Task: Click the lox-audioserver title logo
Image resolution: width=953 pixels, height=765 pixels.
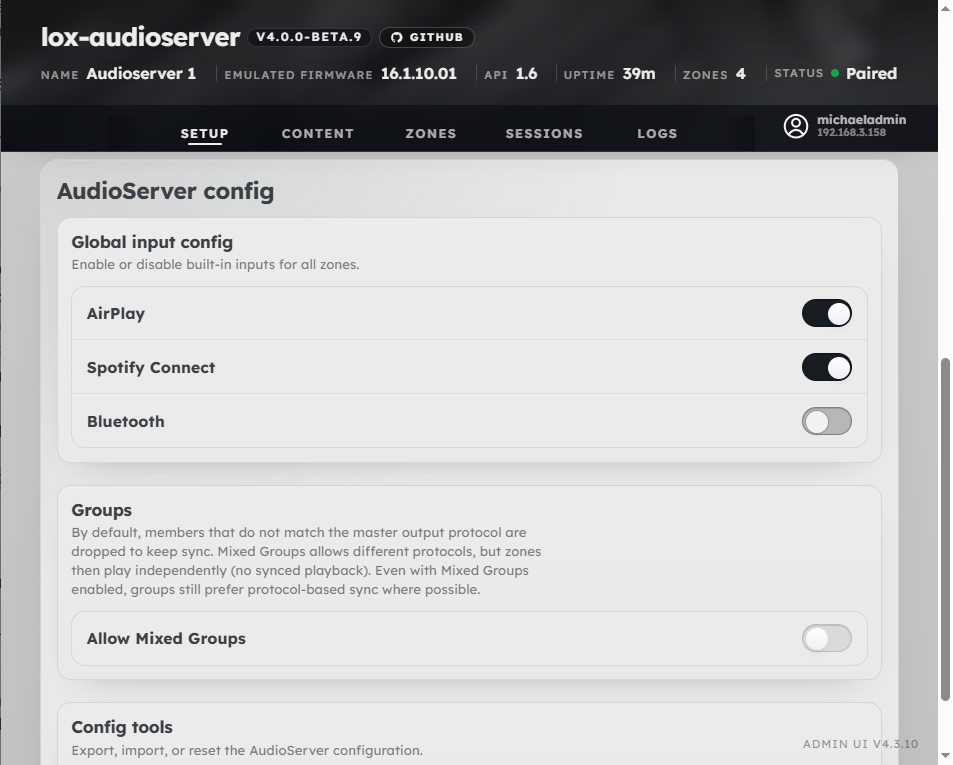Action: pyautogui.click(x=140, y=37)
